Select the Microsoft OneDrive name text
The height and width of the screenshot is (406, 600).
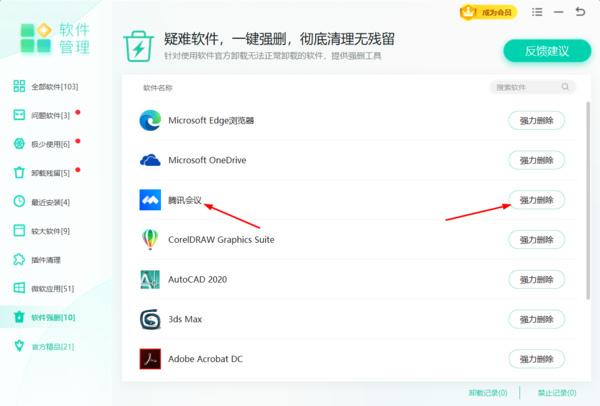[207, 160]
